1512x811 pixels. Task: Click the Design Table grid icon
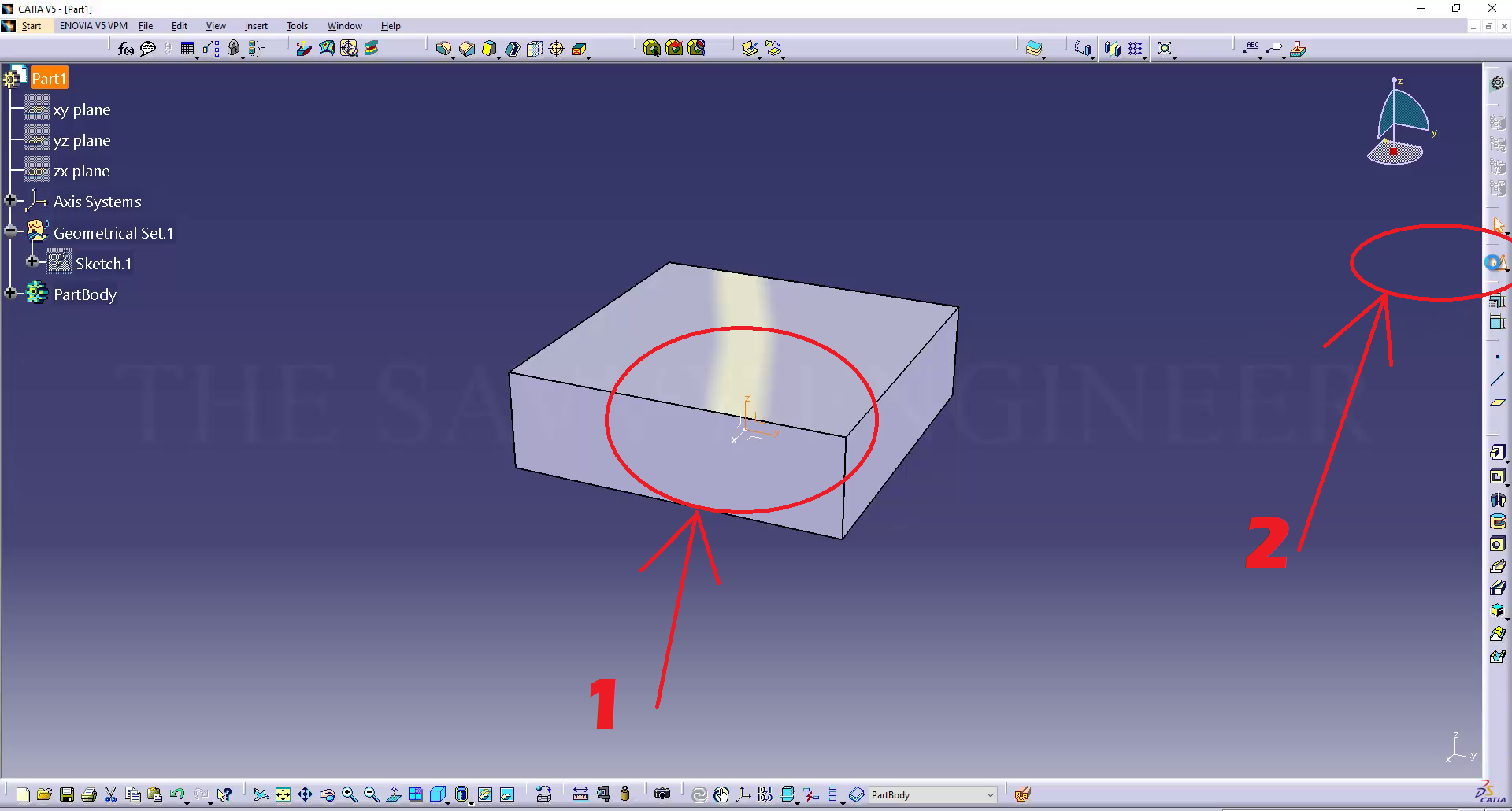pos(187,49)
